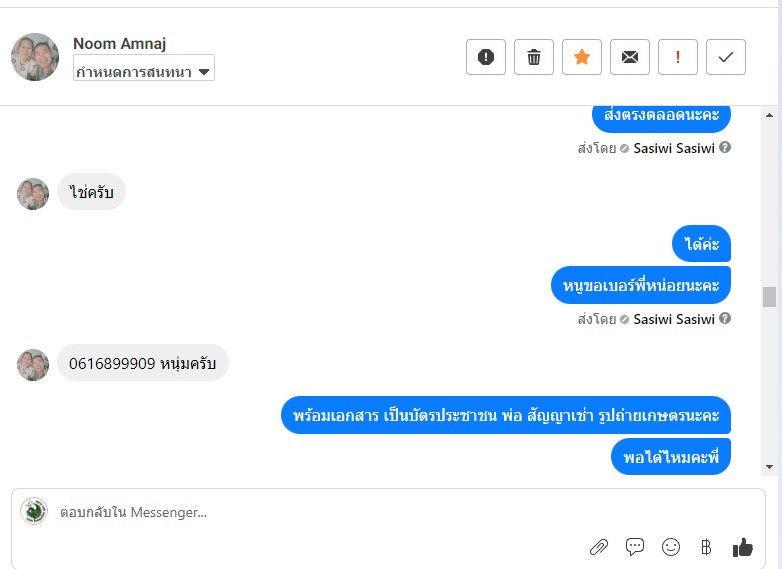Click the phone number message 0616899909
Viewport: 782px width, 569px height.
(x=143, y=363)
